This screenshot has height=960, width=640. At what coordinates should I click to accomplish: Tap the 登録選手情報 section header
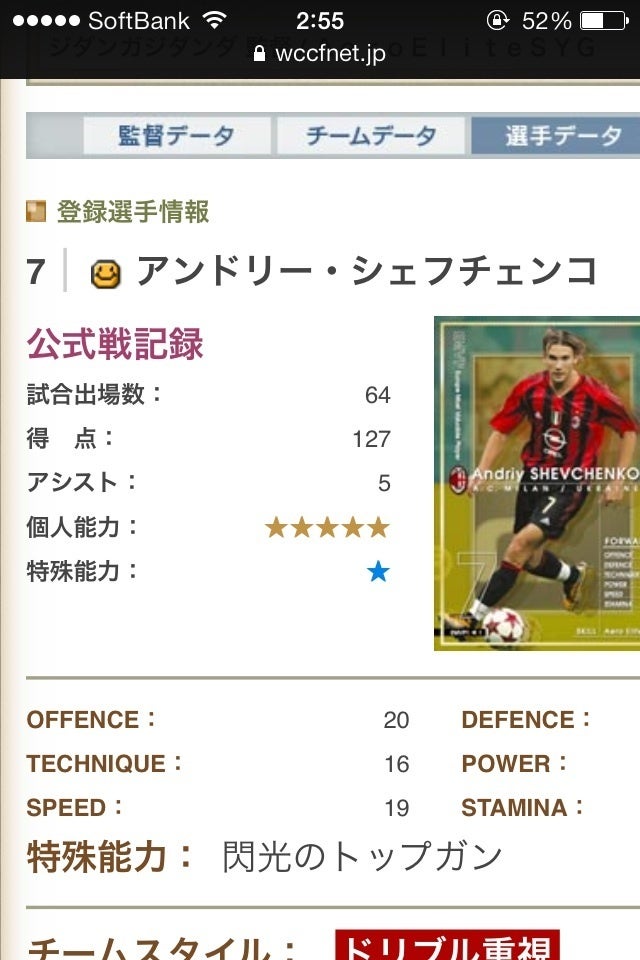click(132, 212)
